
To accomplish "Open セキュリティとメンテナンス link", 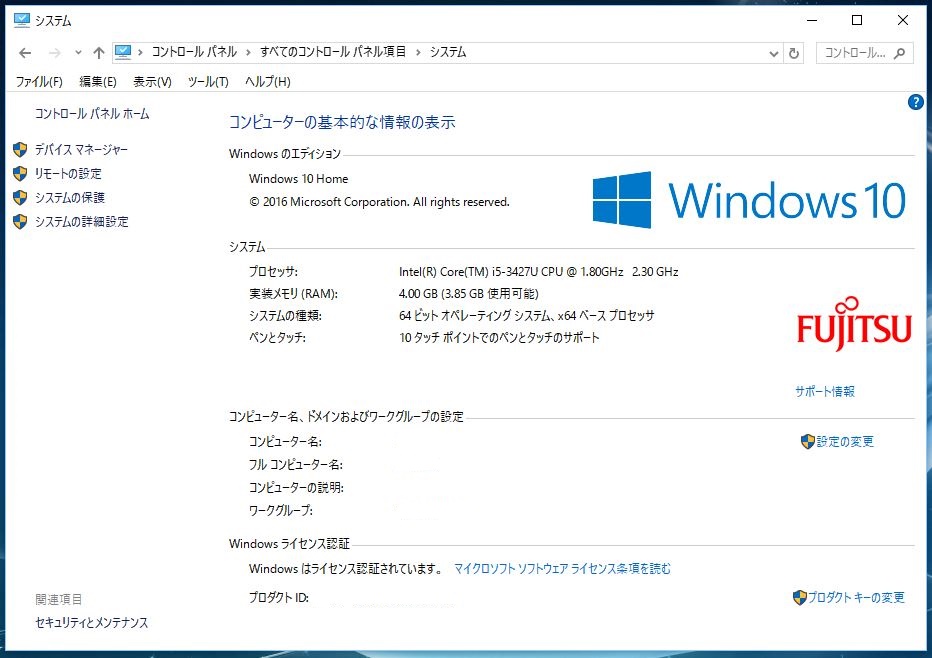I will [x=92, y=622].
